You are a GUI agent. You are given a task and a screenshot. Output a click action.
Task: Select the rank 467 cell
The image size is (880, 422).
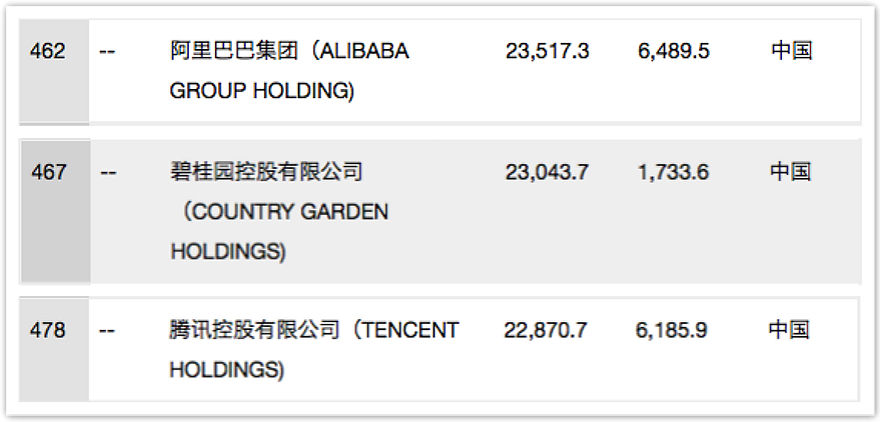click(49, 172)
